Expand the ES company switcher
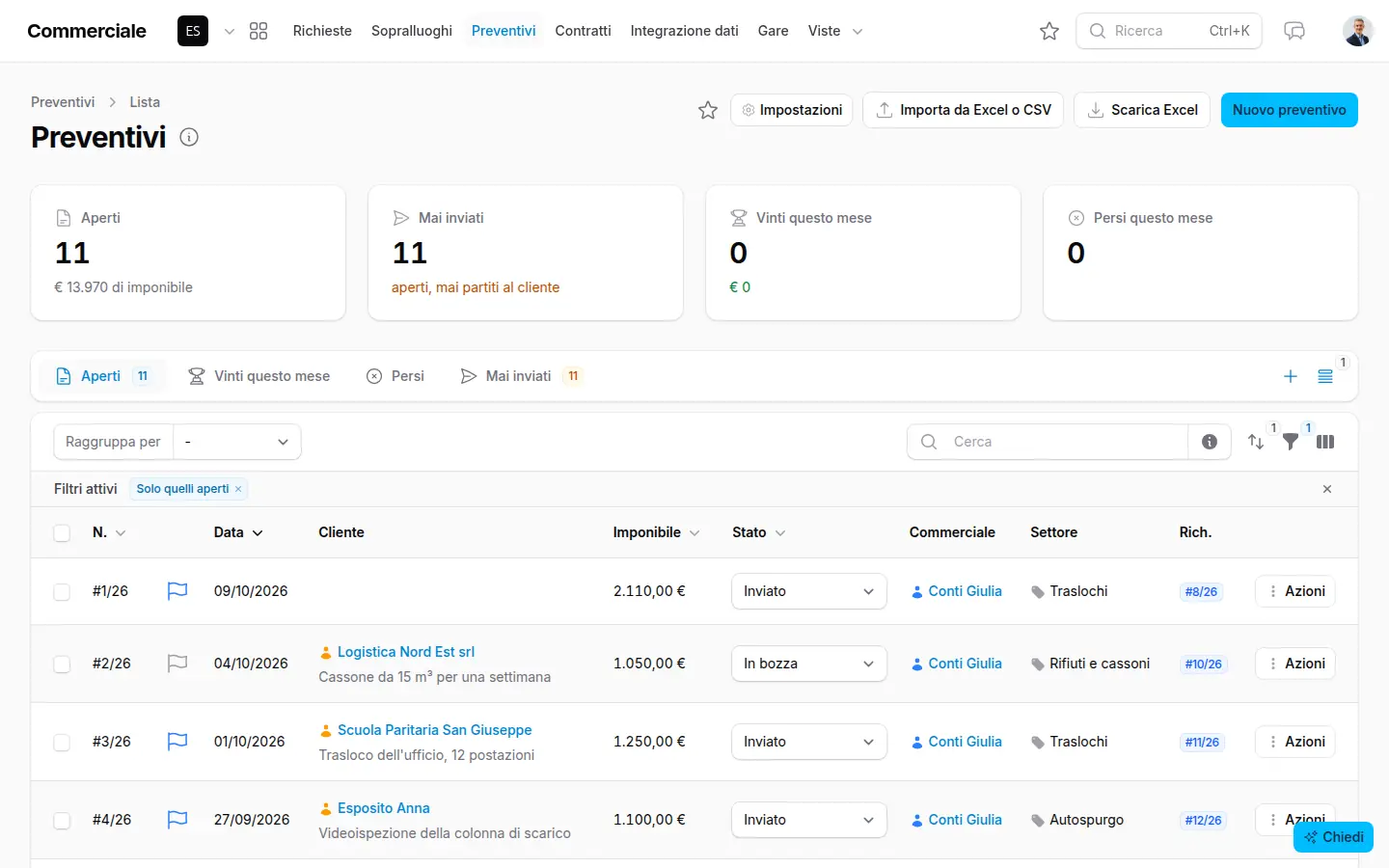This screenshot has height=868, width=1389. (207, 31)
